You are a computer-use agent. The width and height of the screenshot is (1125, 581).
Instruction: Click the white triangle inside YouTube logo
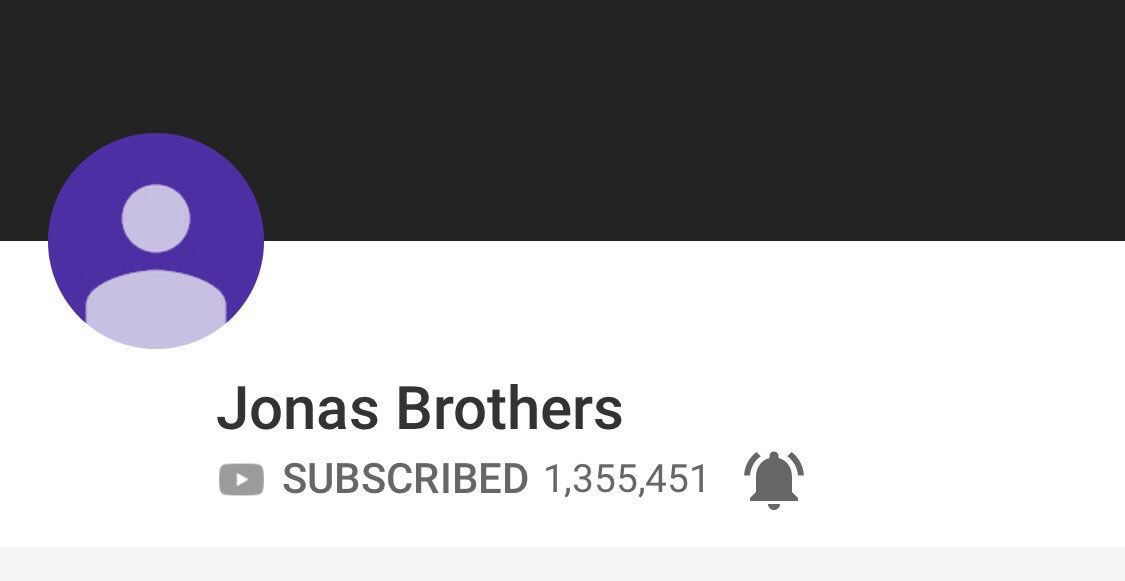click(x=242, y=479)
